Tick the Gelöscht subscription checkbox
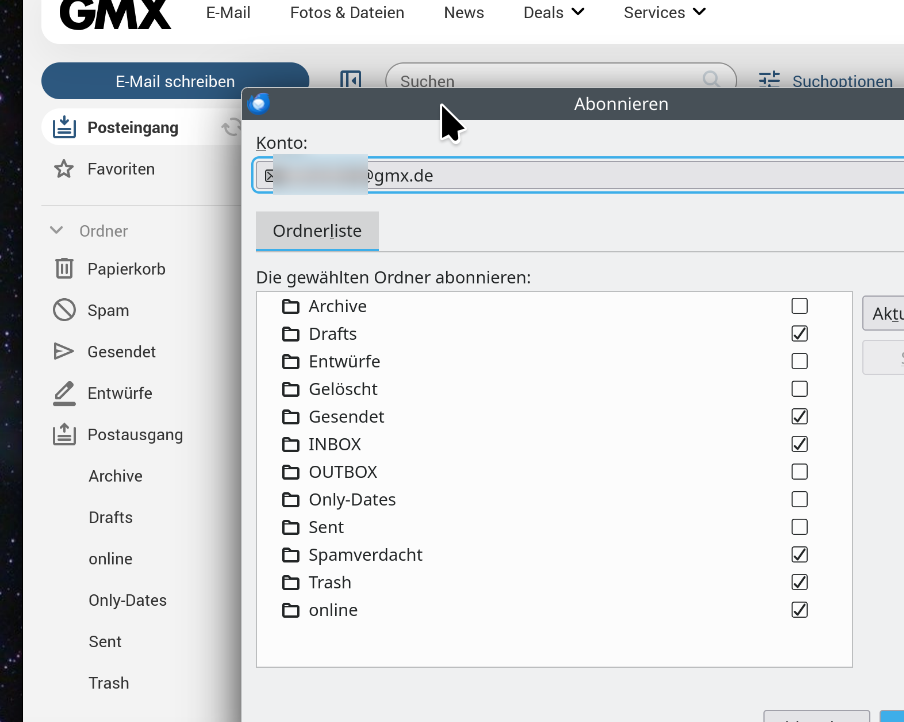The width and height of the screenshot is (904, 722). coord(800,389)
